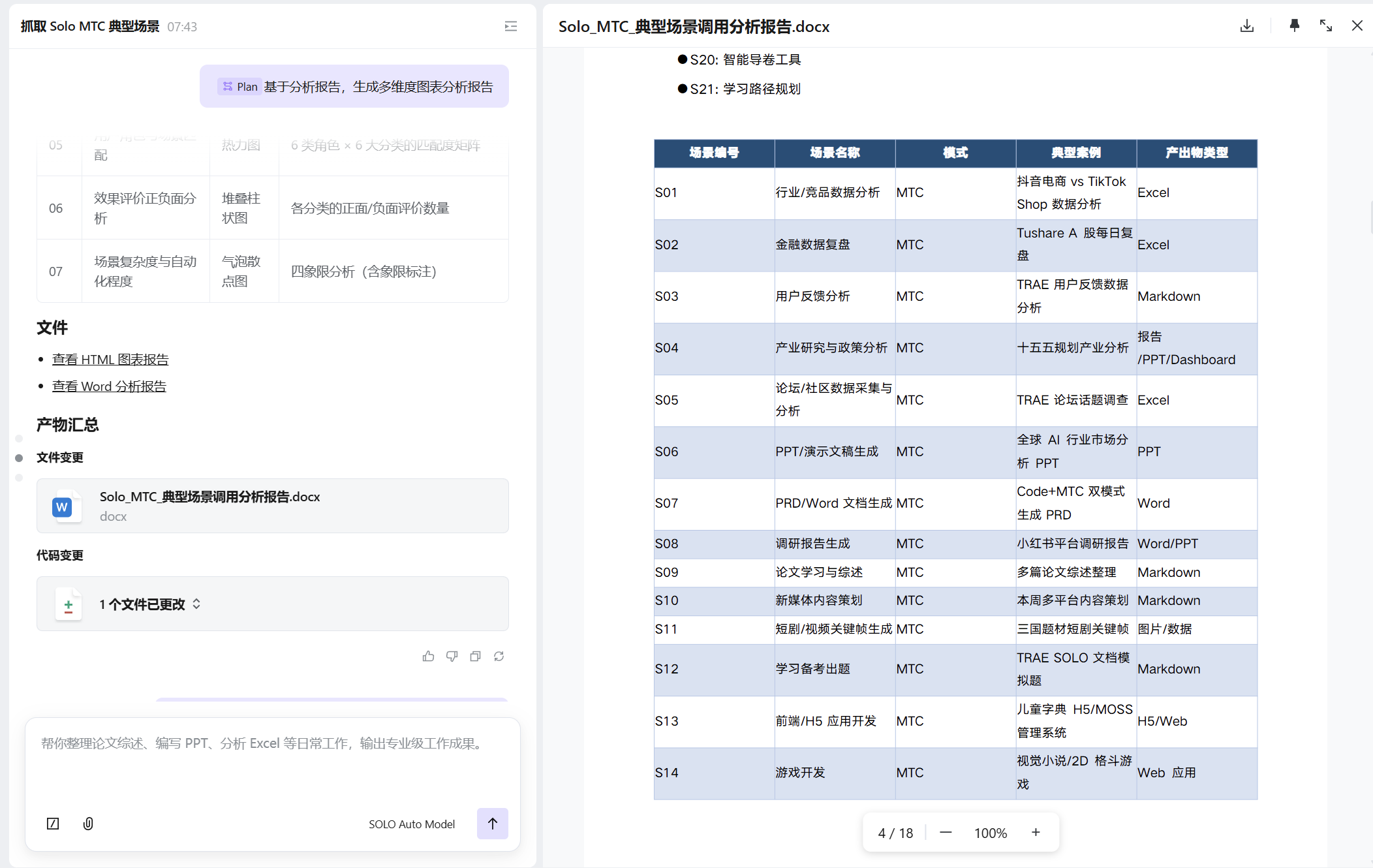Click the thumbs down feedback icon
The height and width of the screenshot is (868, 1373).
(x=452, y=657)
